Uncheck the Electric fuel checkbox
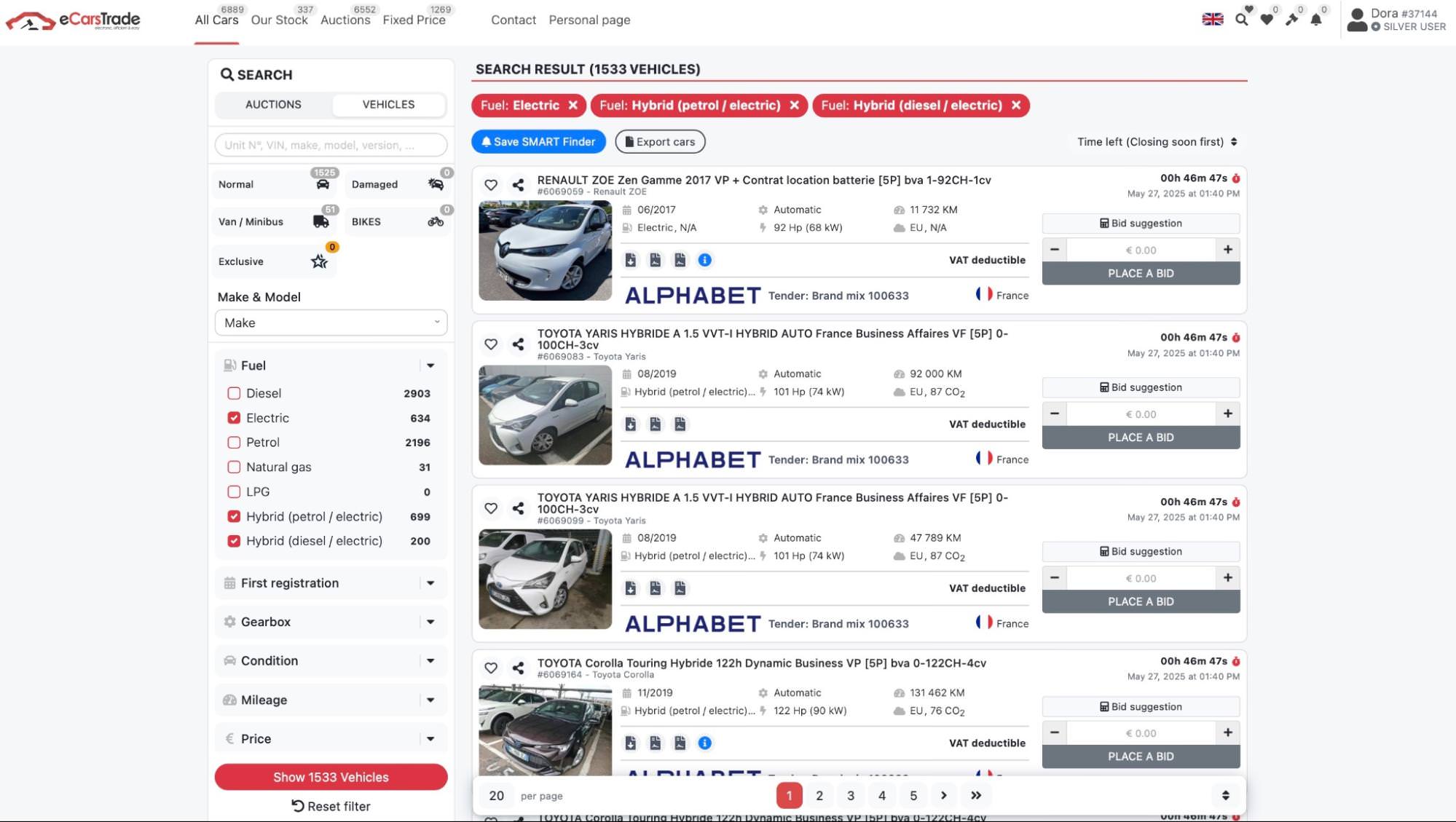The width and height of the screenshot is (1456, 822). pos(234,418)
